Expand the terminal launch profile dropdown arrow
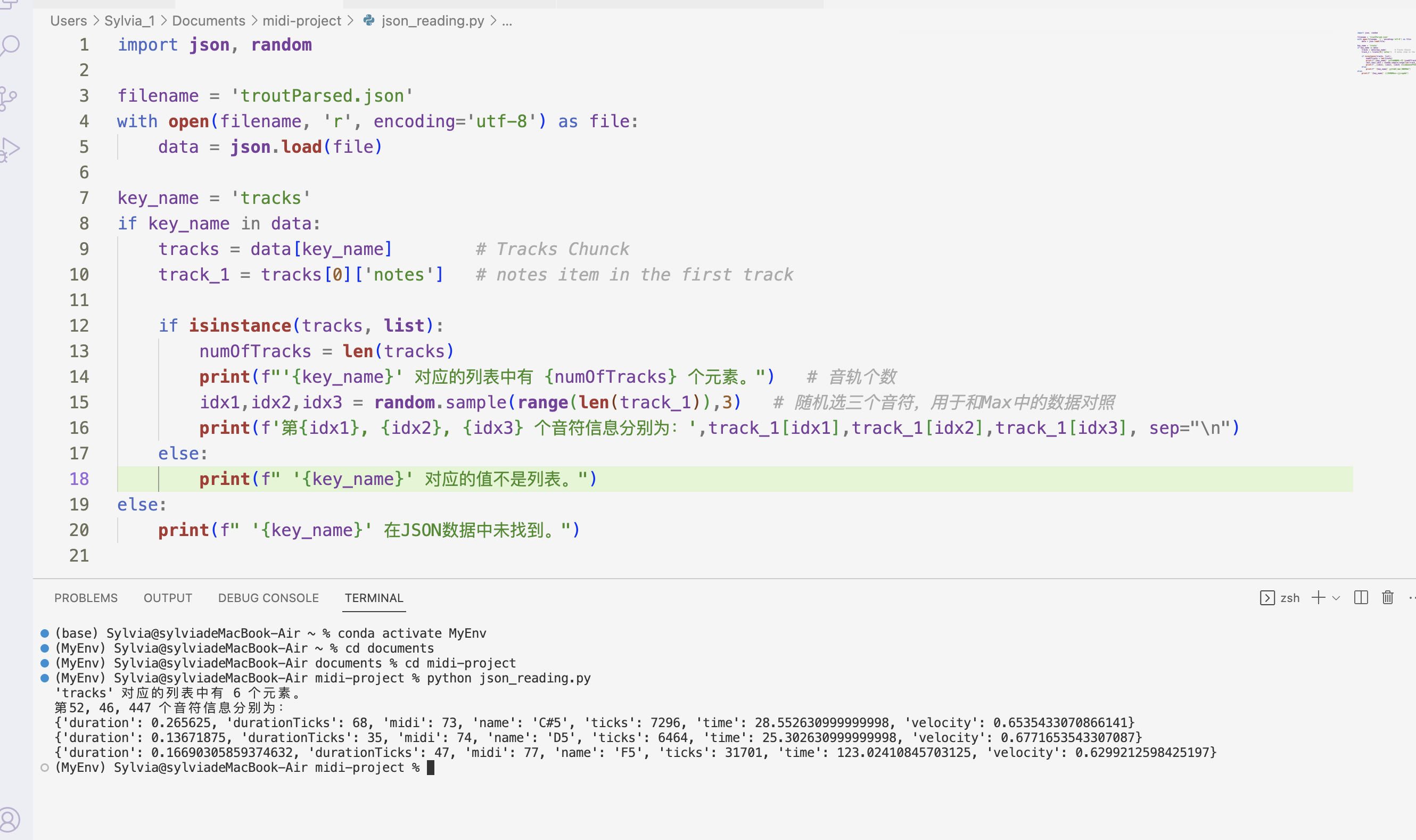1416x840 pixels. coord(1336,598)
